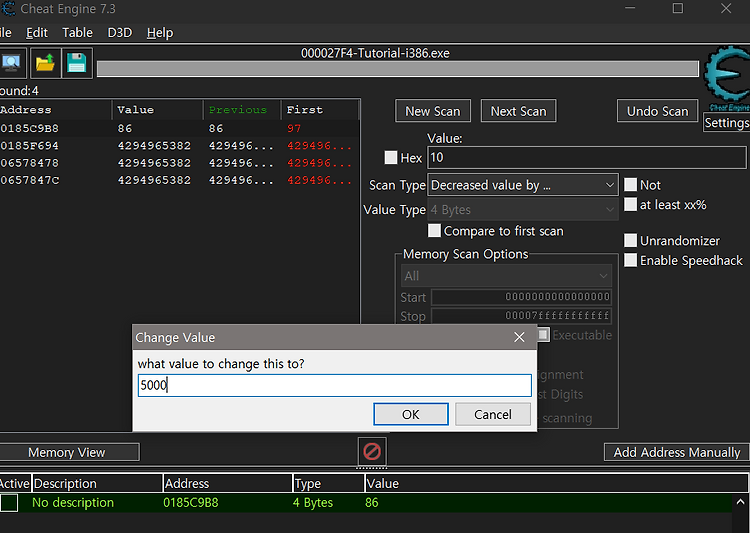The height and width of the screenshot is (533, 750).
Task: Select result row 0185F694
Action: pyautogui.click(x=179, y=145)
